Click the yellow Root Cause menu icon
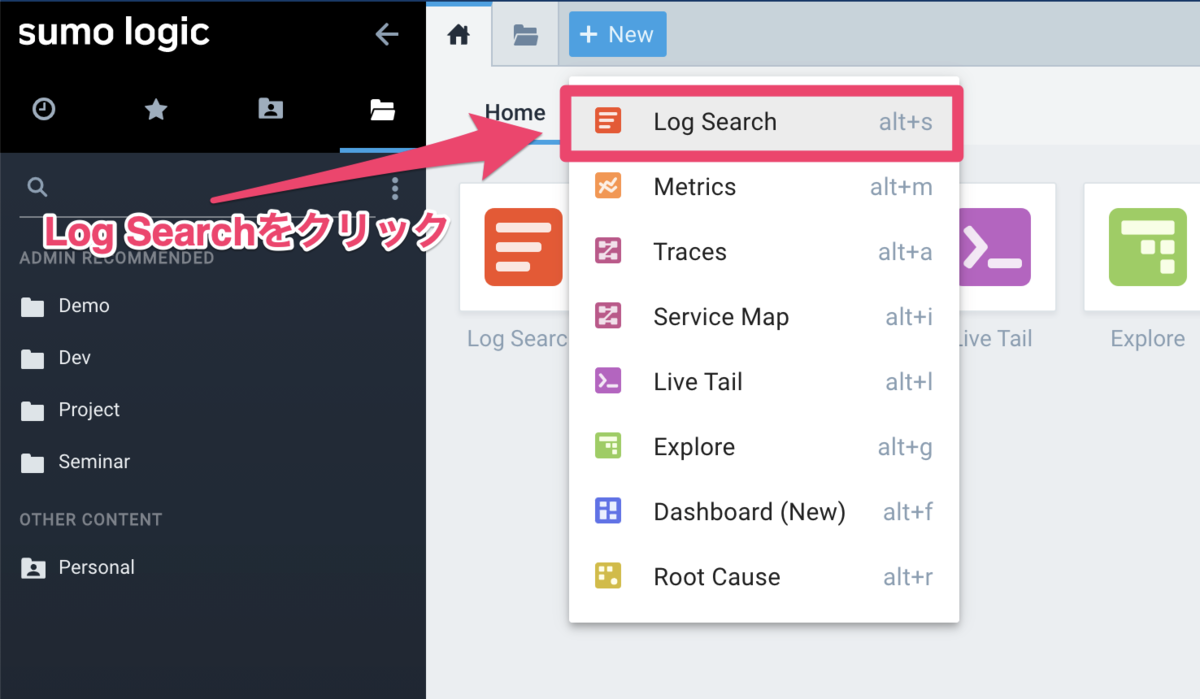This screenshot has height=699, width=1200. [x=607, y=576]
